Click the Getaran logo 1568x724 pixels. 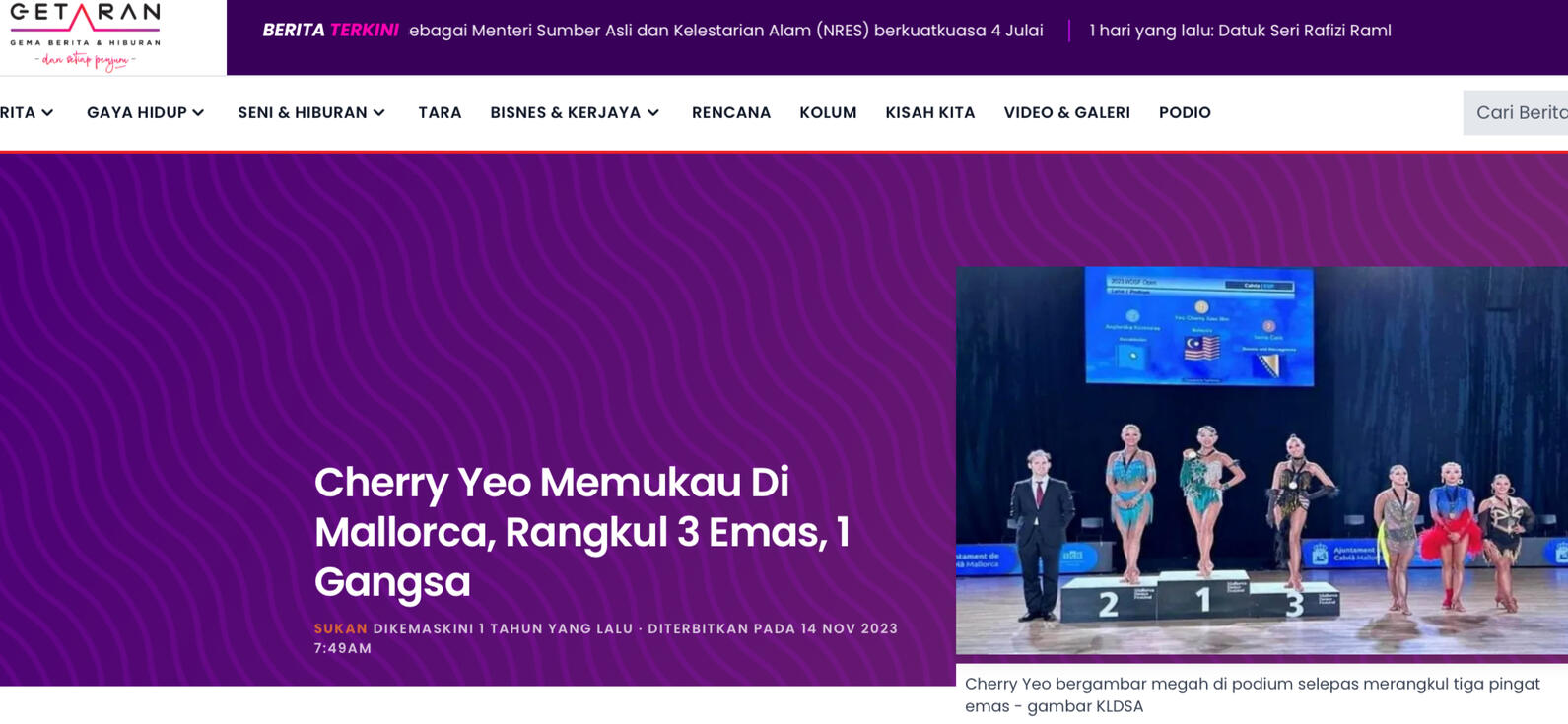85,35
